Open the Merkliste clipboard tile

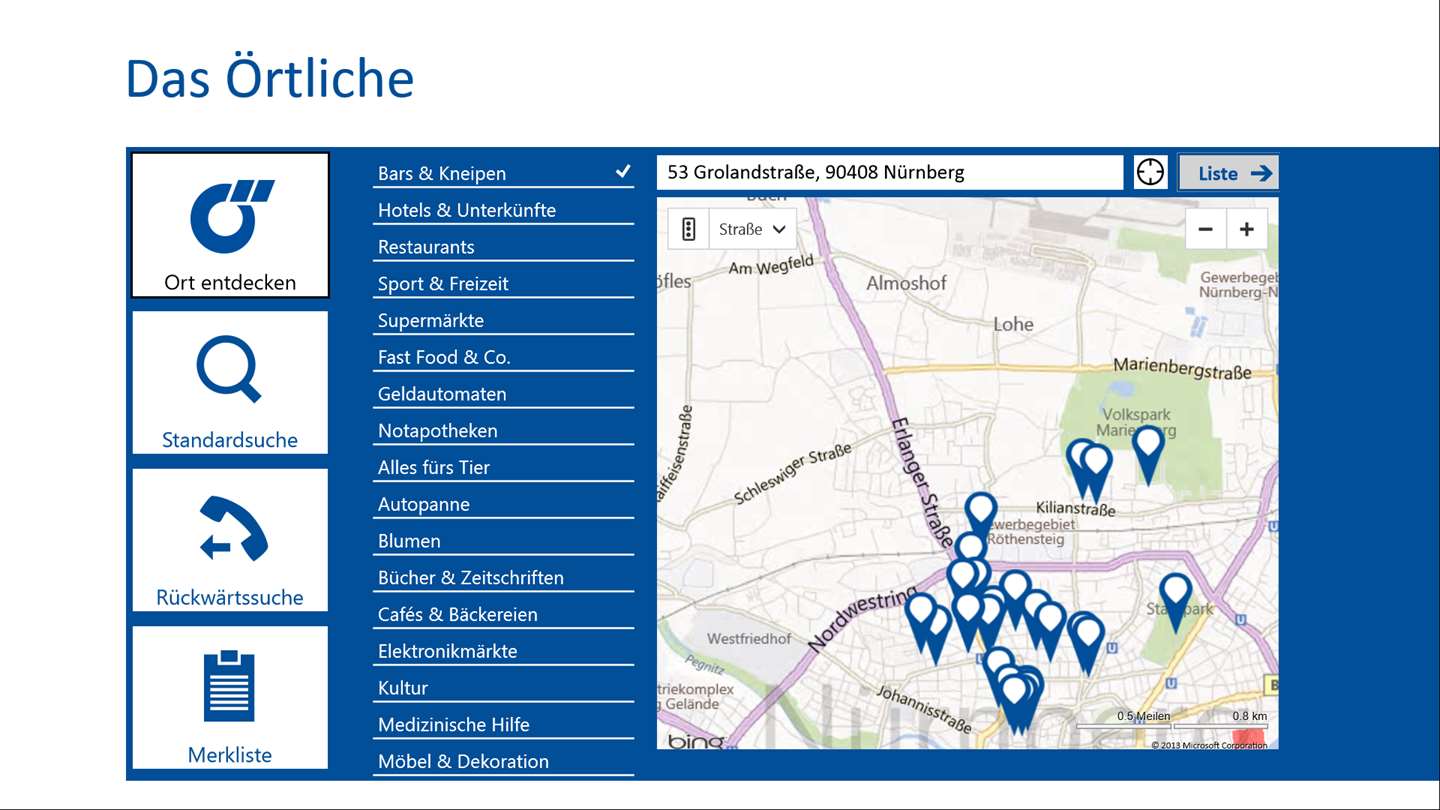tap(230, 697)
